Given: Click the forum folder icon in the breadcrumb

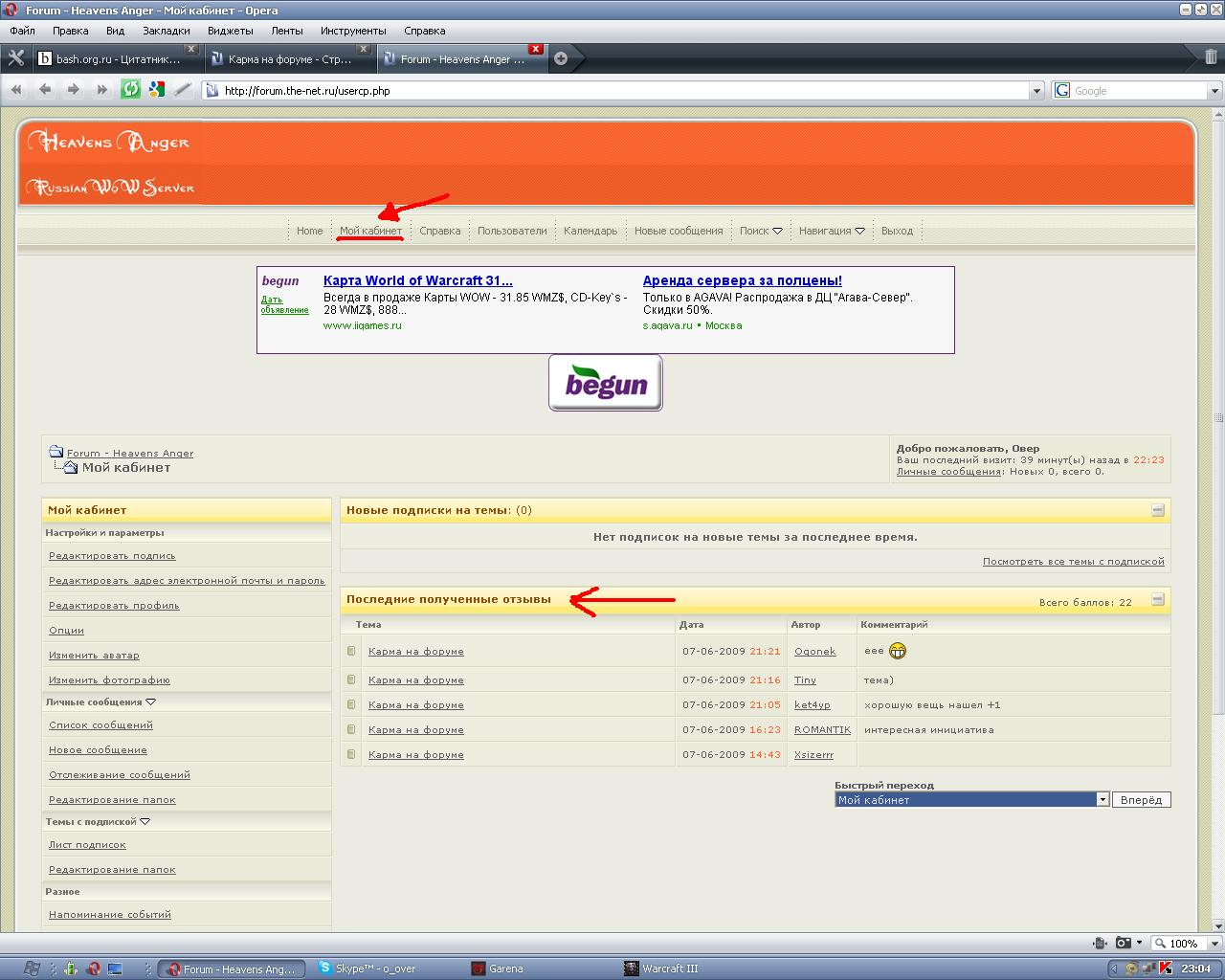Looking at the screenshot, I should coord(56,452).
